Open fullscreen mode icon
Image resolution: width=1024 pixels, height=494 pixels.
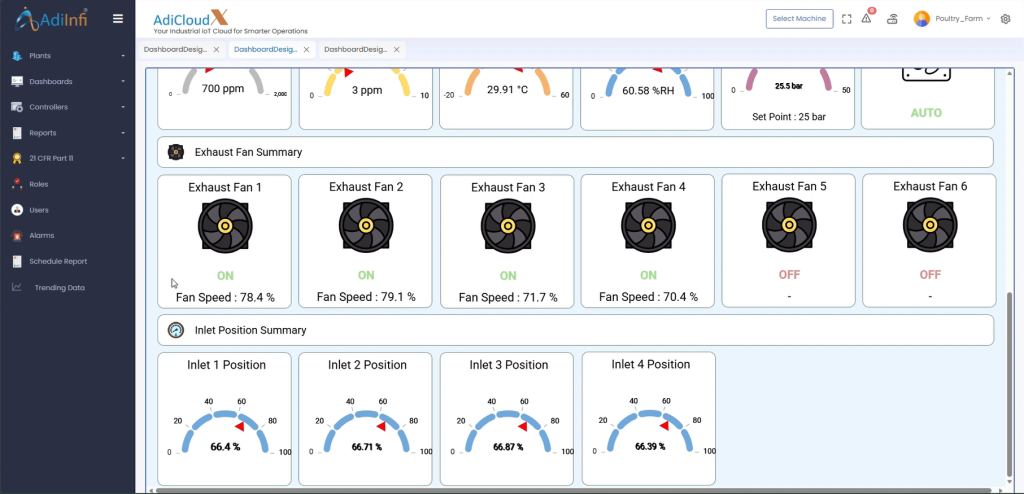pos(846,19)
